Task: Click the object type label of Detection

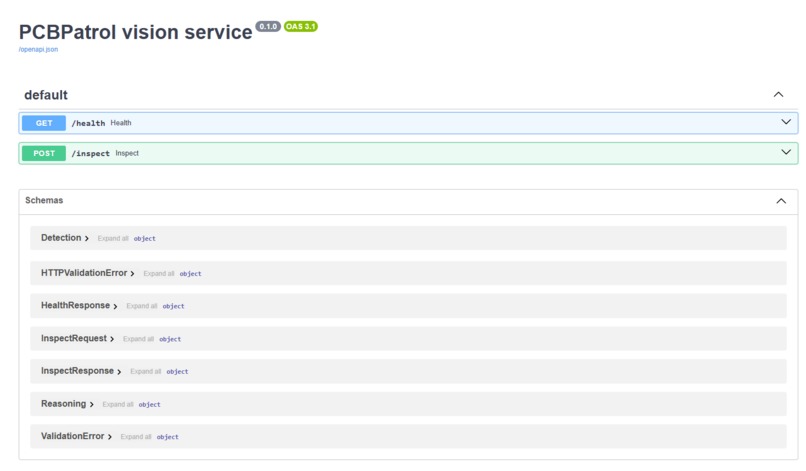Action: pyautogui.click(x=144, y=239)
